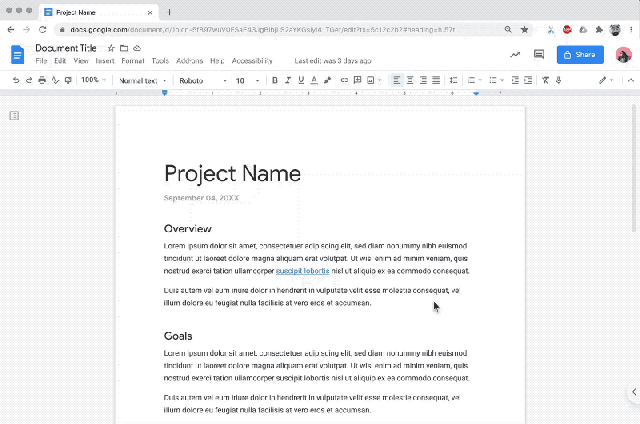This screenshot has height=424, width=640.
Task: Toggle underline formatting
Action: [x=301, y=80]
